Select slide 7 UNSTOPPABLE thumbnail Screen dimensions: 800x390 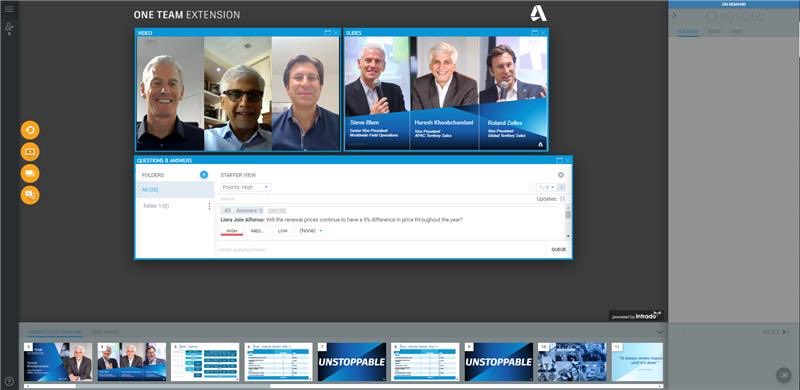click(352, 362)
